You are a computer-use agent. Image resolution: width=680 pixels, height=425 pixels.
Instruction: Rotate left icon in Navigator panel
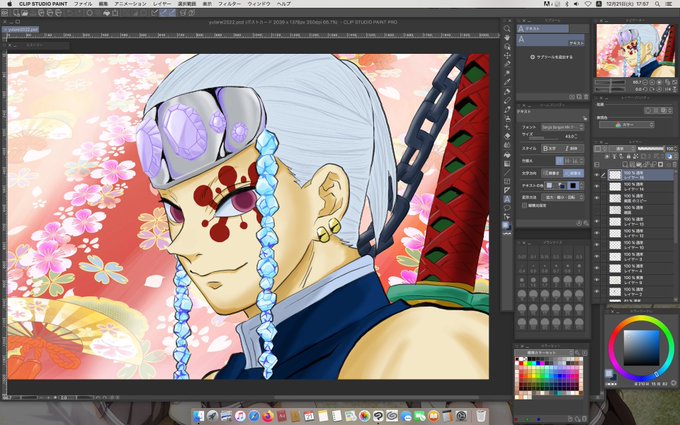click(x=646, y=89)
